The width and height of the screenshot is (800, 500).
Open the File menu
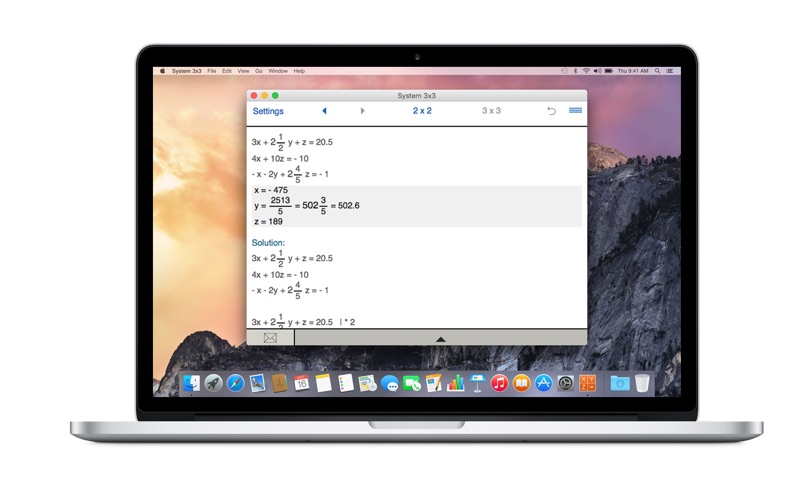[x=212, y=71]
